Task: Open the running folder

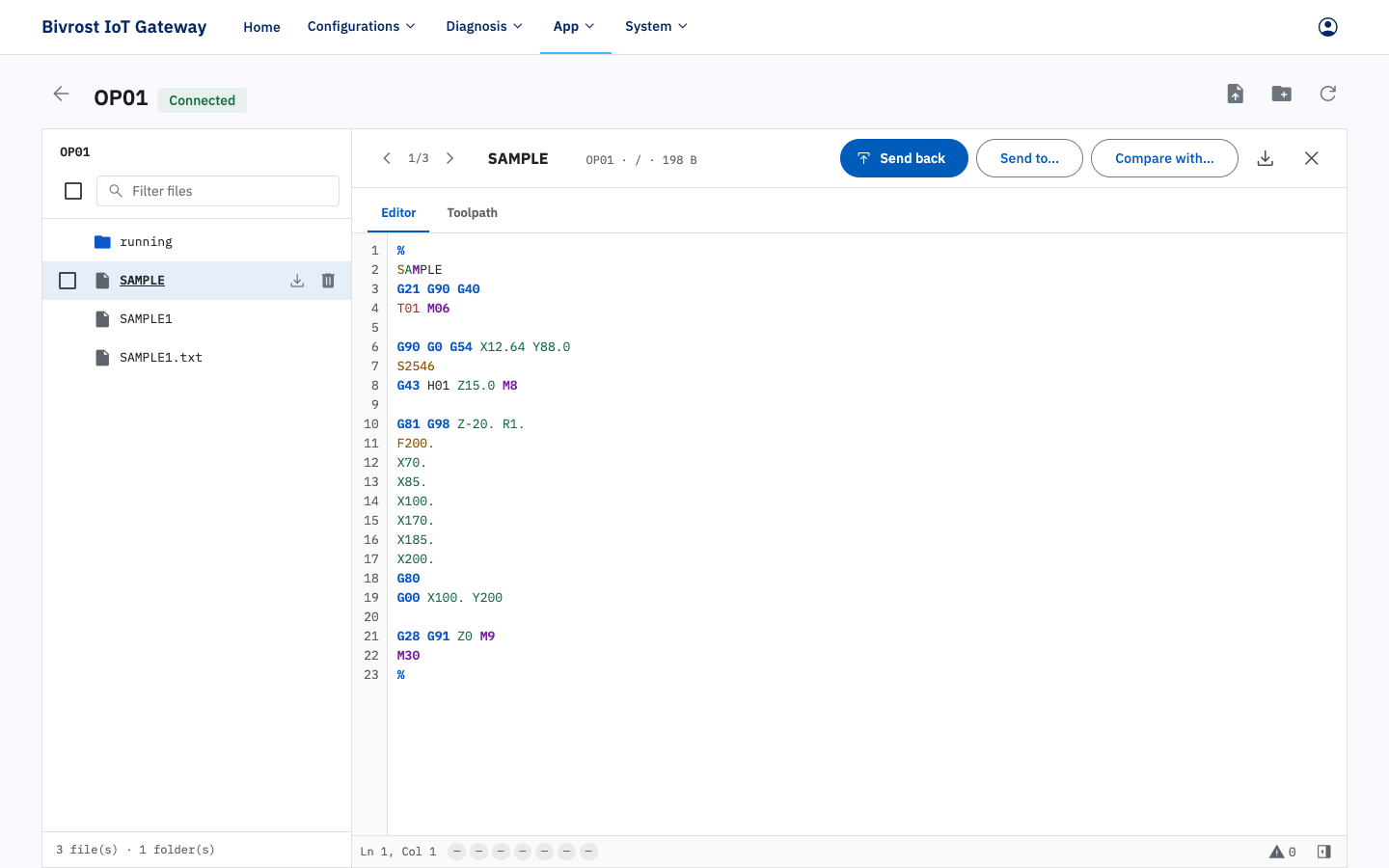Action: [x=146, y=242]
